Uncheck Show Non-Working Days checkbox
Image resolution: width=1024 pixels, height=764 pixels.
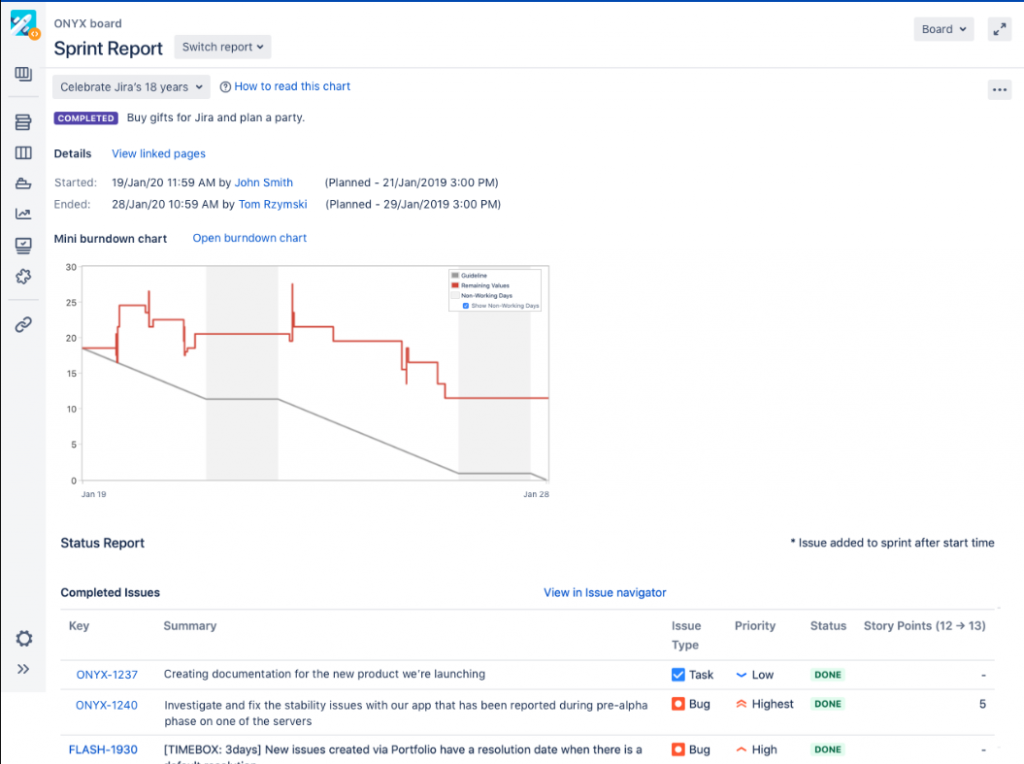tap(466, 306)
